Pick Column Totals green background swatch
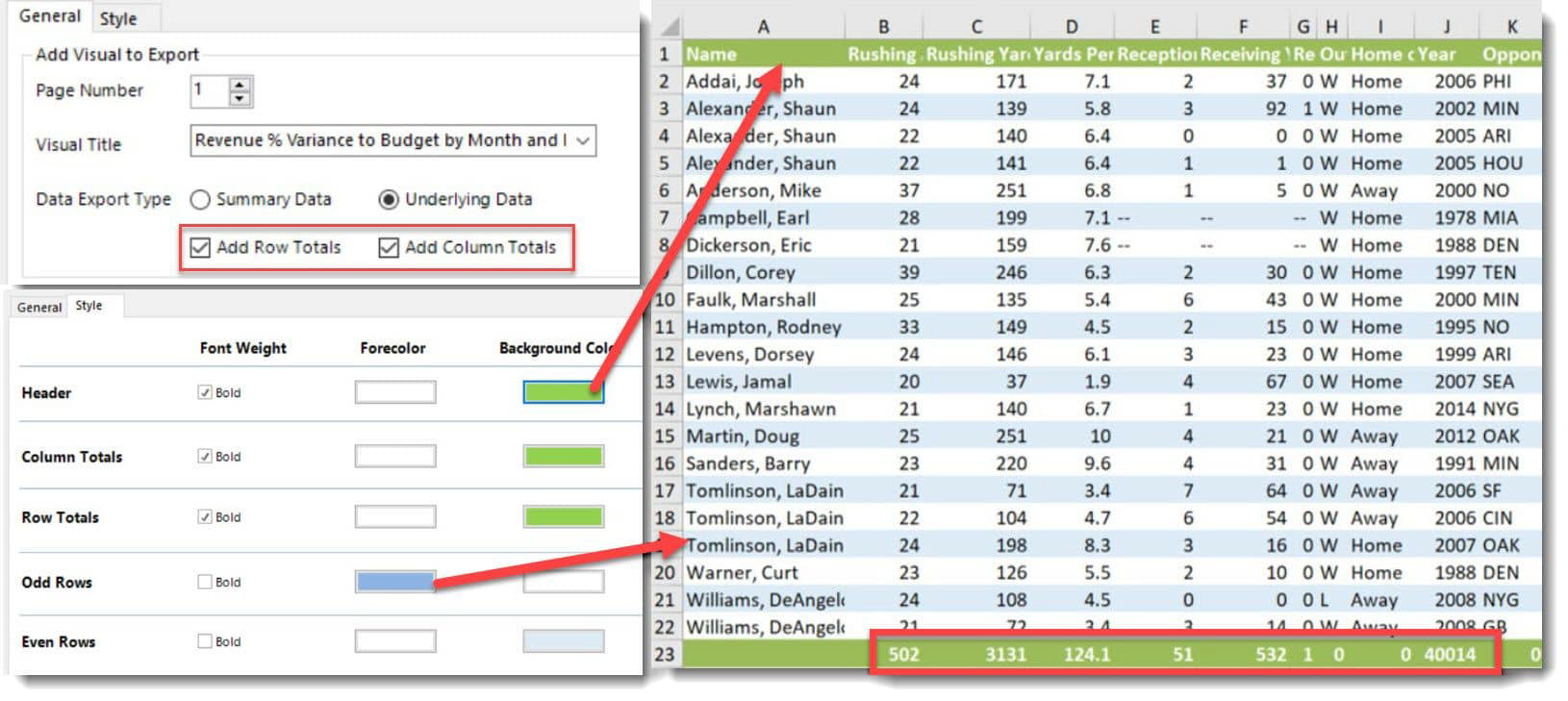 tap(564, 456)
